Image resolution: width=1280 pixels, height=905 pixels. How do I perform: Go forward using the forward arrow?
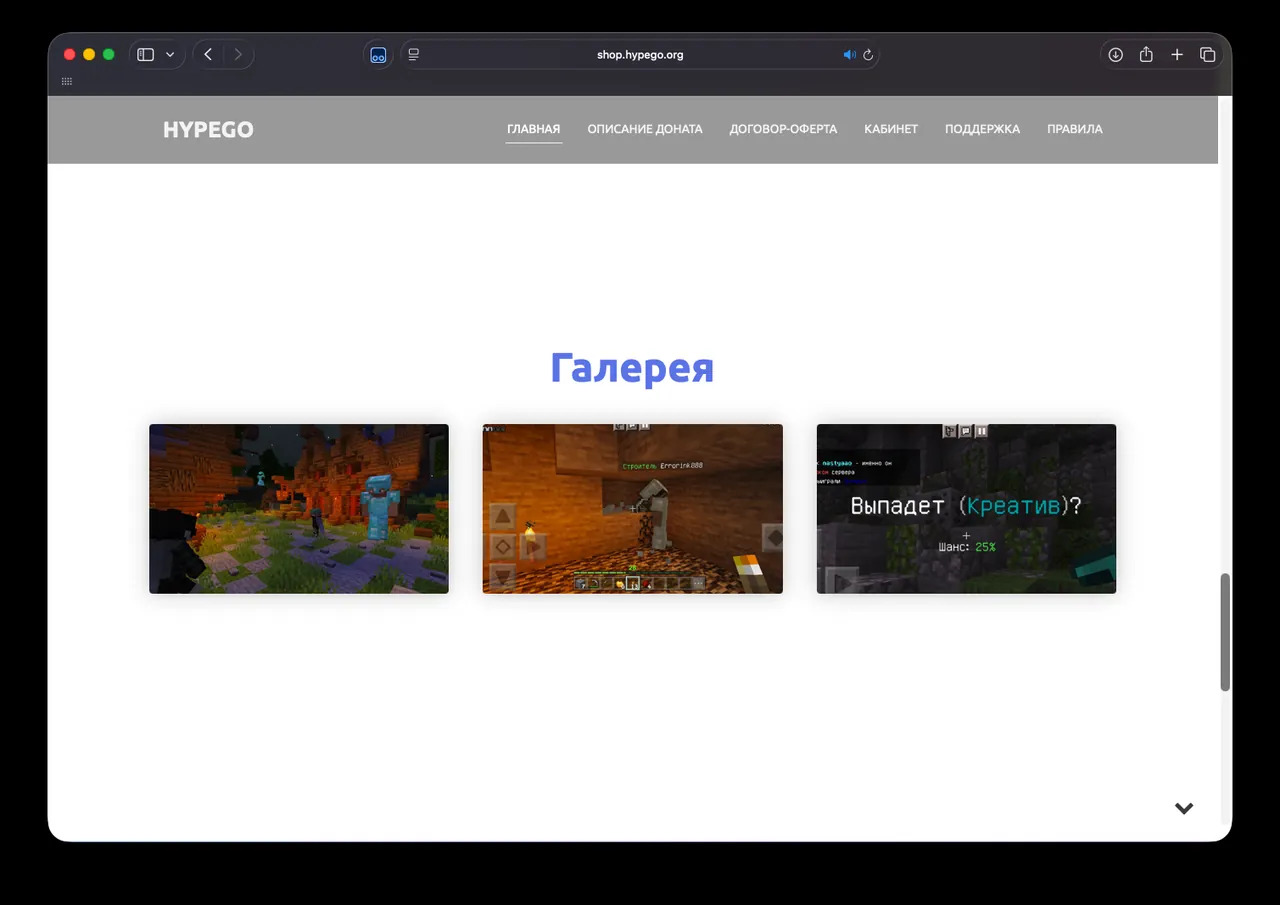(x=238, y=55)
